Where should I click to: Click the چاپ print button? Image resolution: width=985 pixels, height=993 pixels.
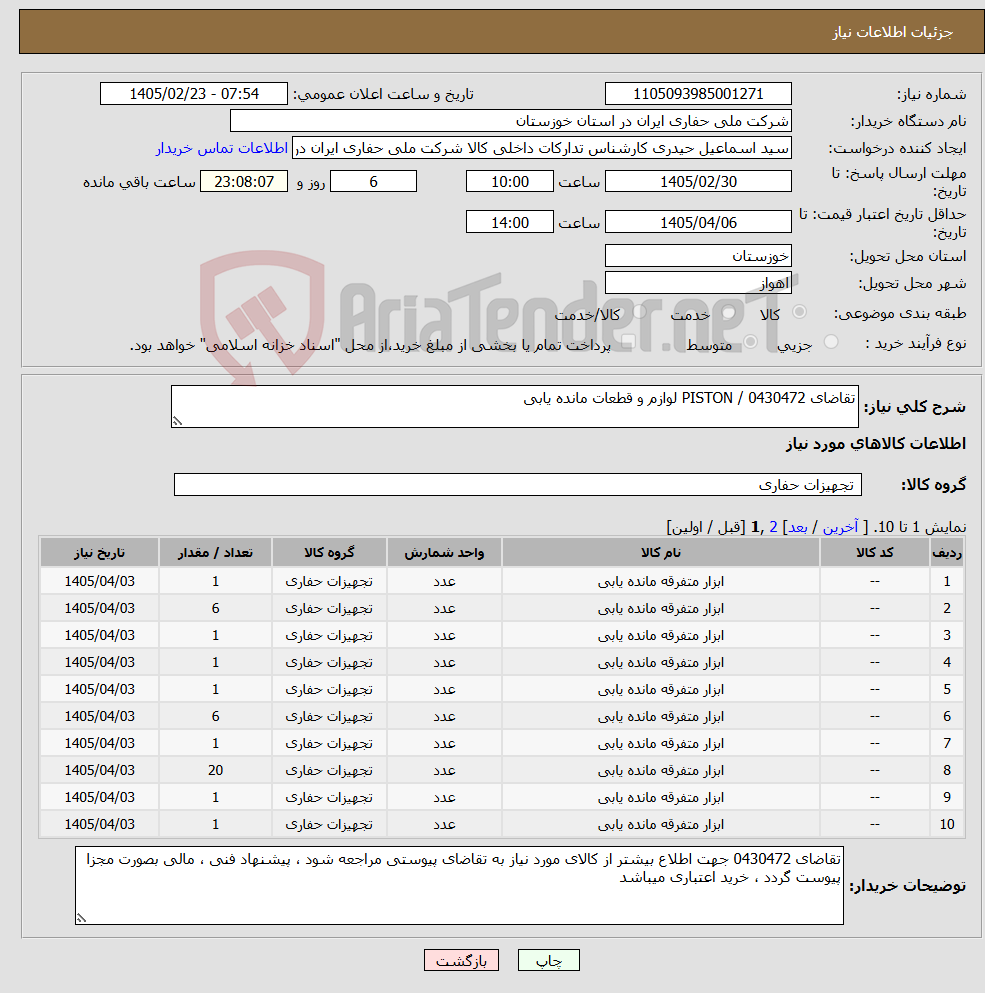(549, 960)
